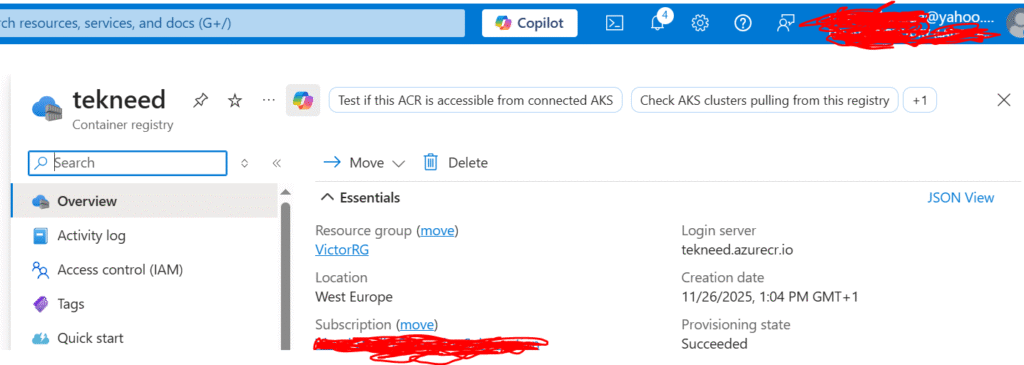Click the Move arrow icon

(332, 162)
